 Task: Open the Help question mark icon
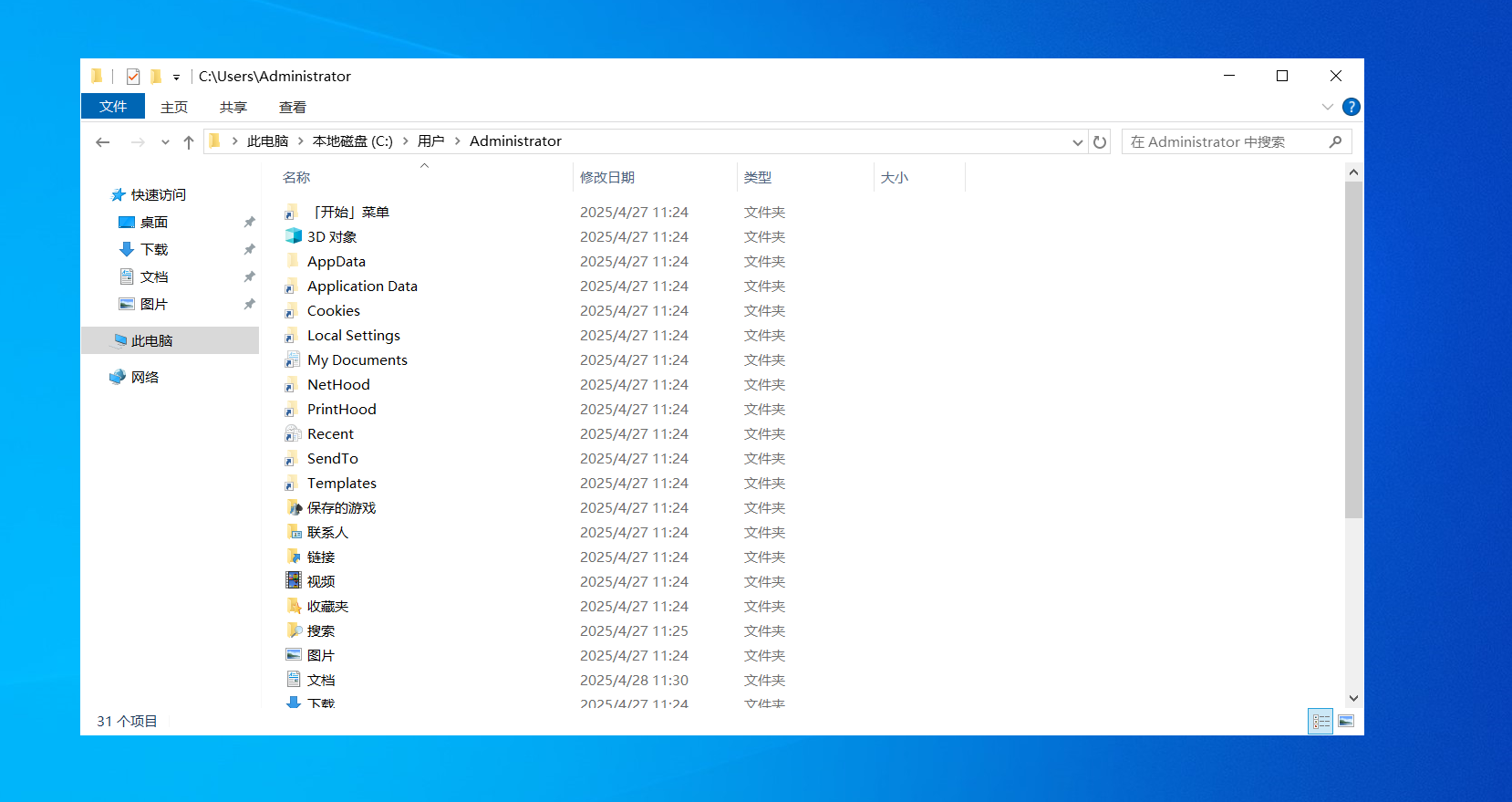[x=1351, y=107]
